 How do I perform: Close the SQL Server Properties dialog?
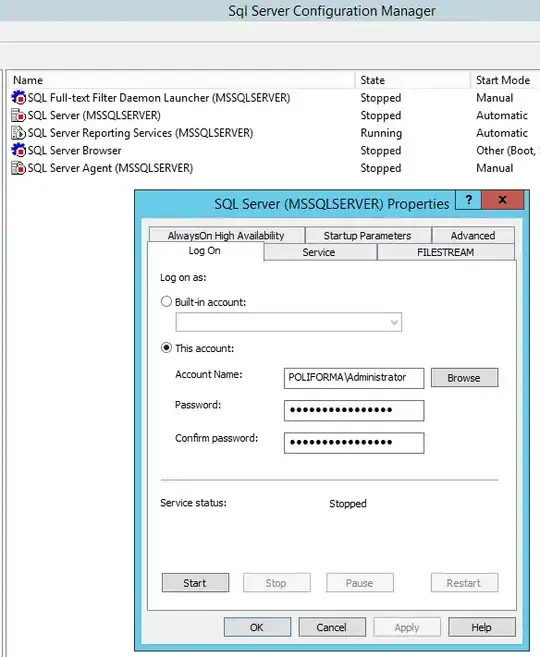tap(503, 200)
